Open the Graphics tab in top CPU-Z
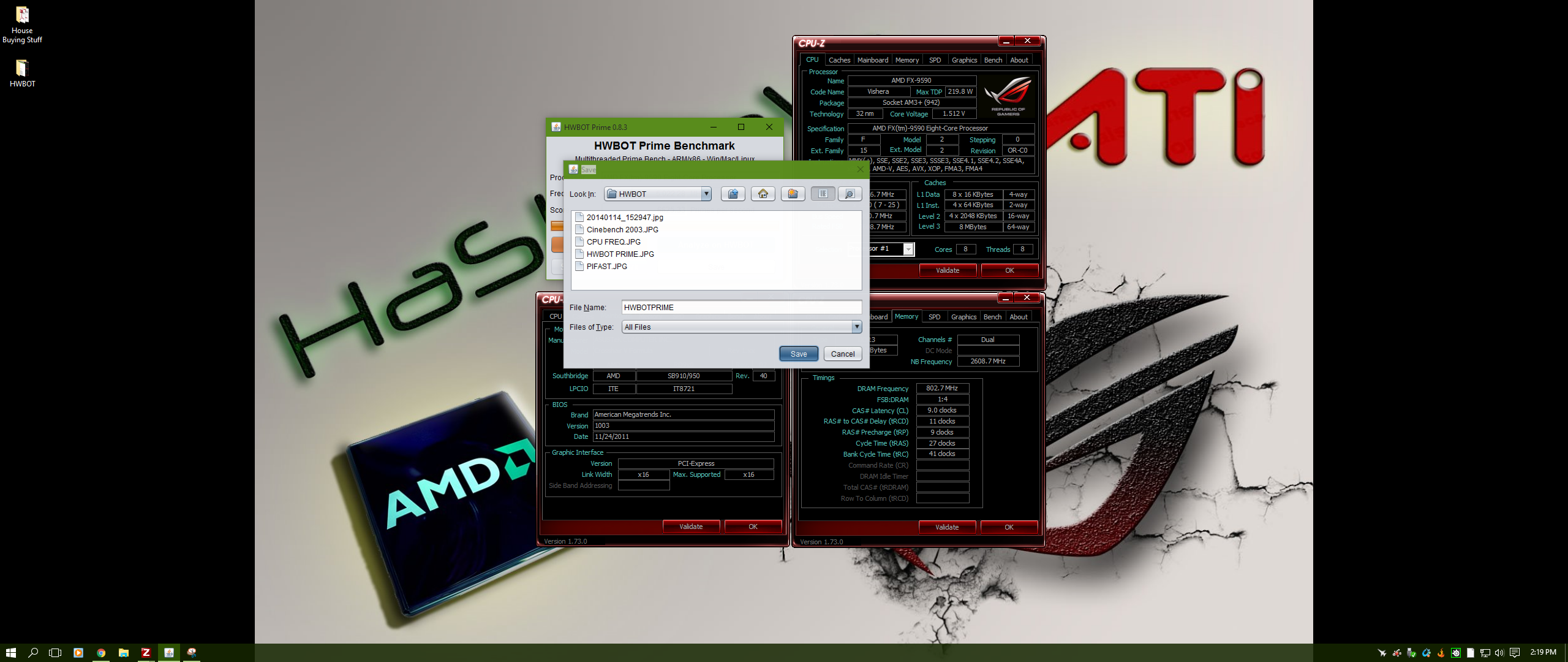1568x662 pixels. (x=964, y=60)
